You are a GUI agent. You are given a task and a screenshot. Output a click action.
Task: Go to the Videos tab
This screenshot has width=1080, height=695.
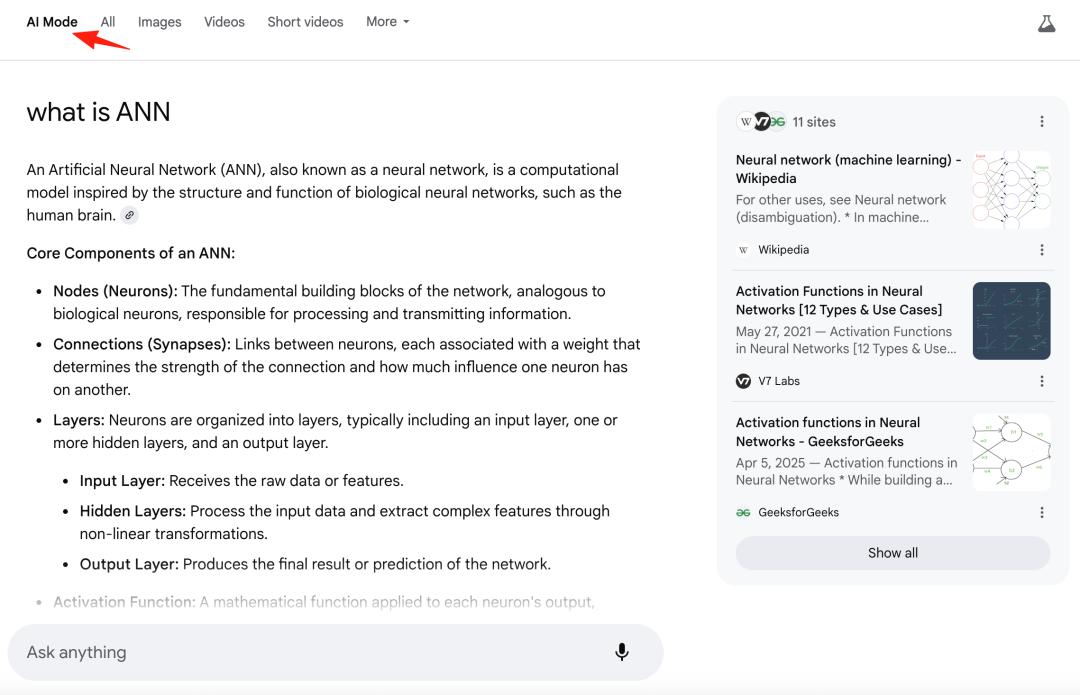pyautogui.click(x=224, y=22)
